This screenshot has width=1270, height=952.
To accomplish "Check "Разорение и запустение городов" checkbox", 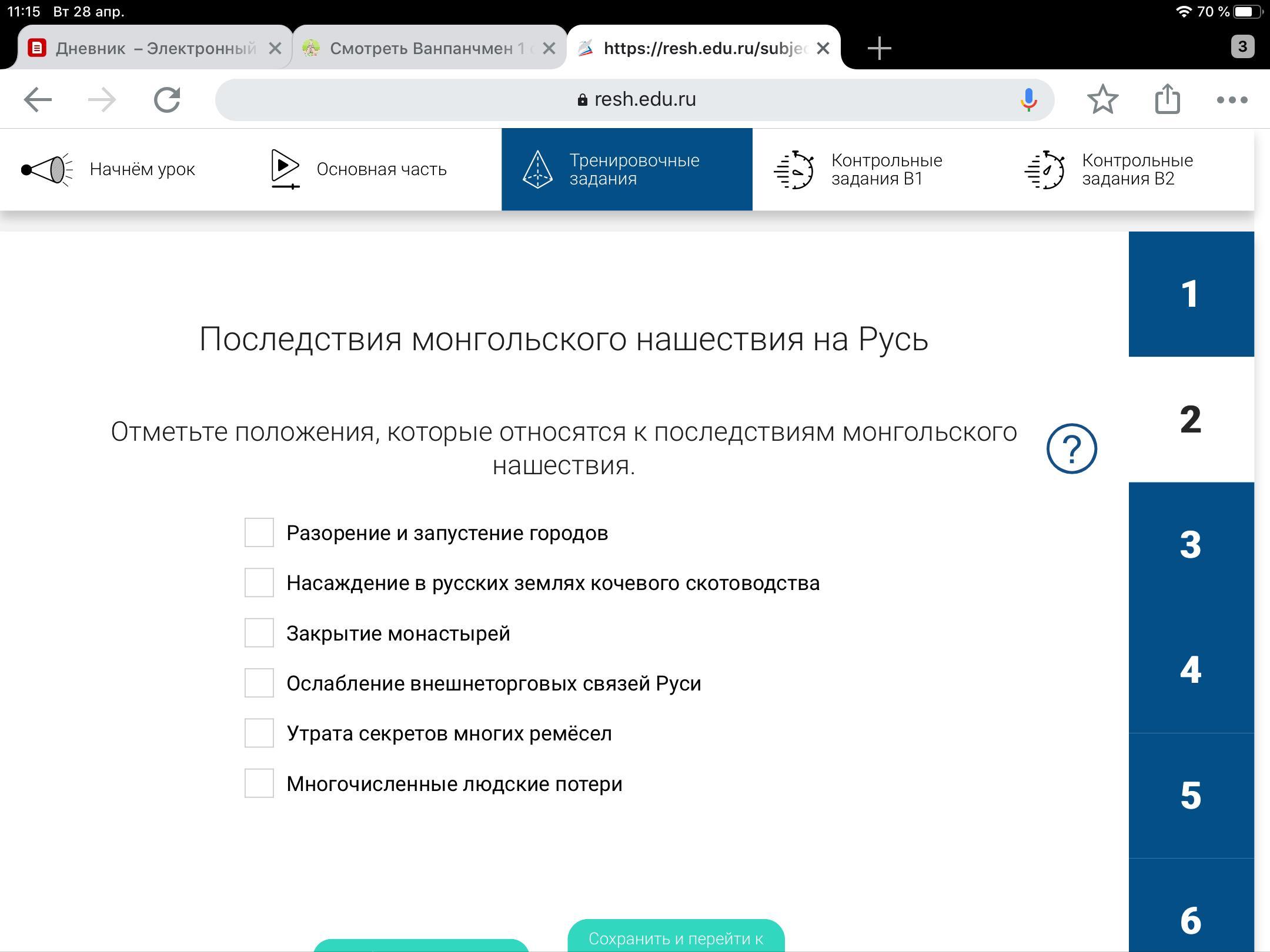I will click(259, 532).
